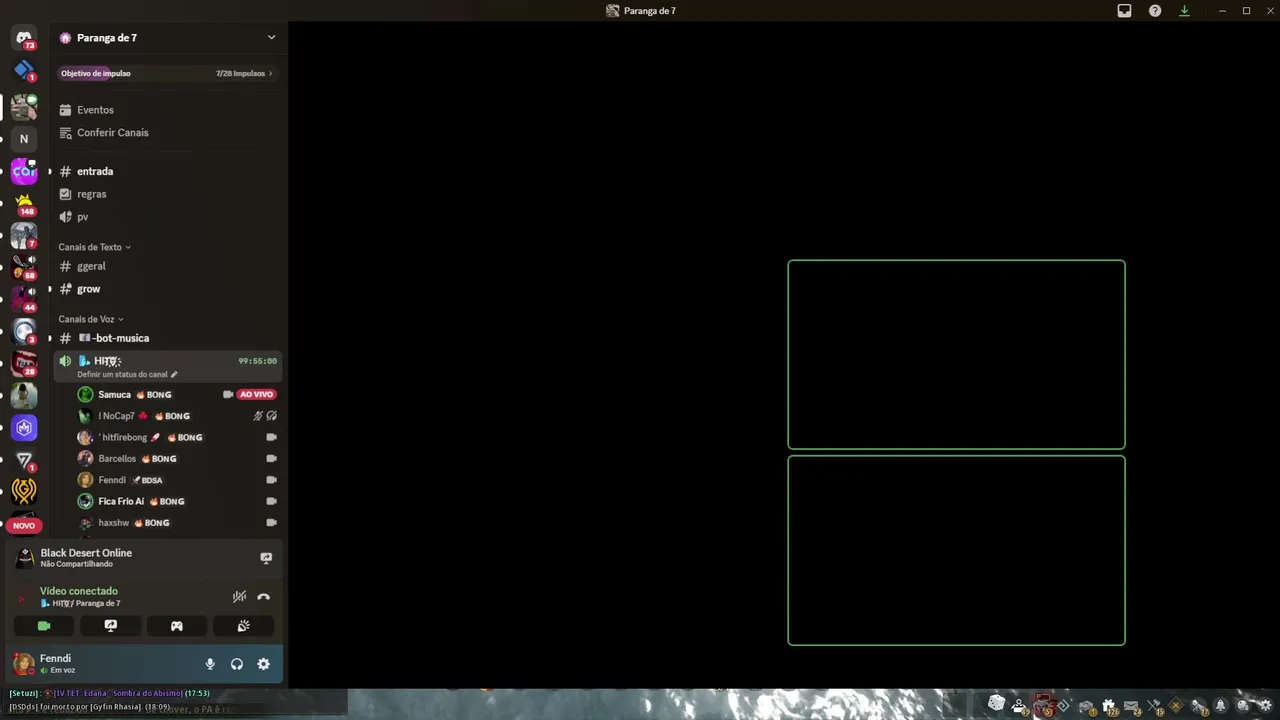Disconnect from the voice call
This screenshot has width=1280, height=720.
[263, 597]
